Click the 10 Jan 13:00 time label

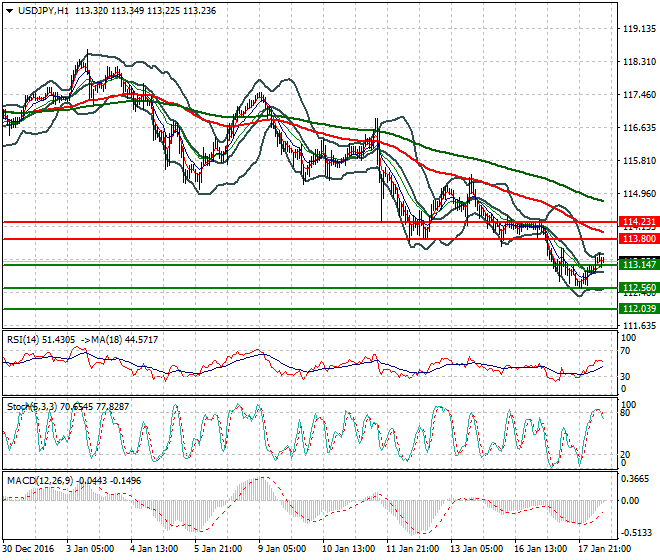tap(349, 549)
